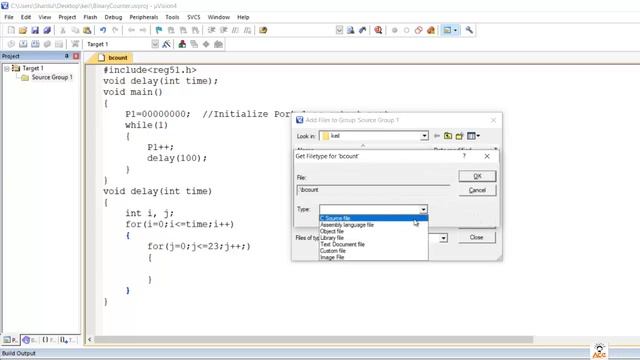640x360 pixels.
Task: Click the Kill all breakpoints icon
Action: coord(431,30)
